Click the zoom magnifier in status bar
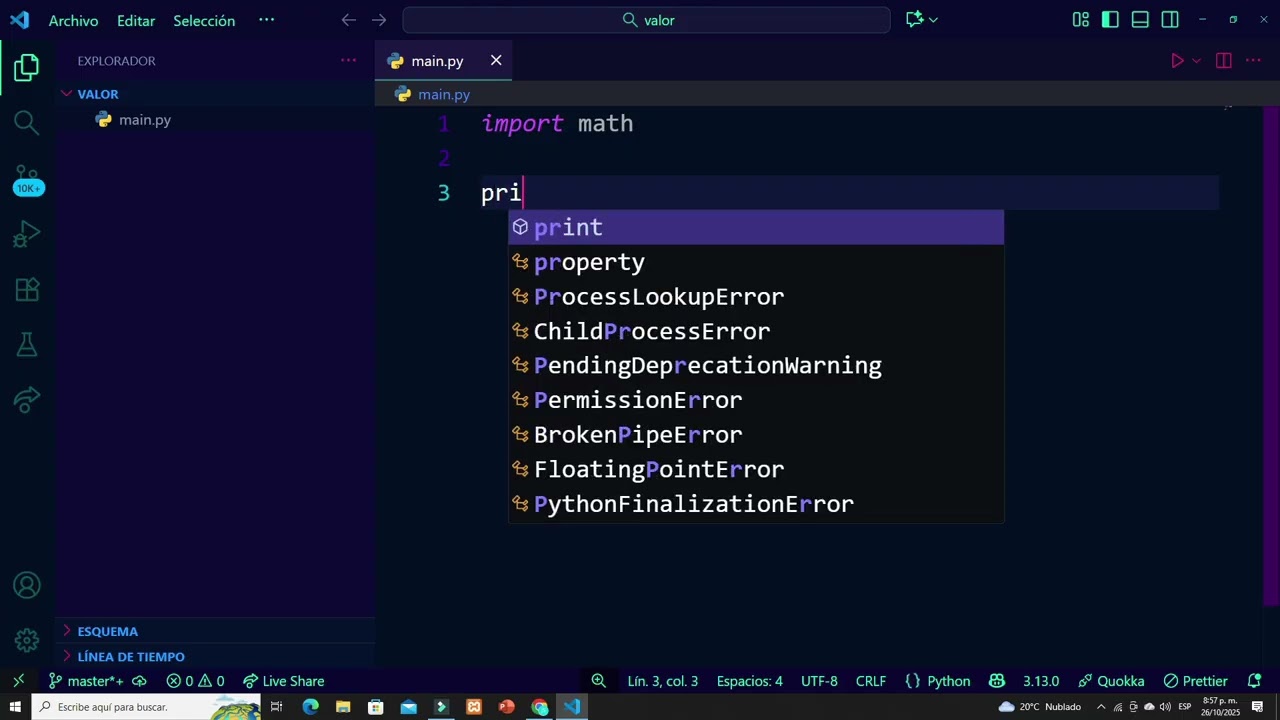The image size is (1280, 720). point(598,681)
